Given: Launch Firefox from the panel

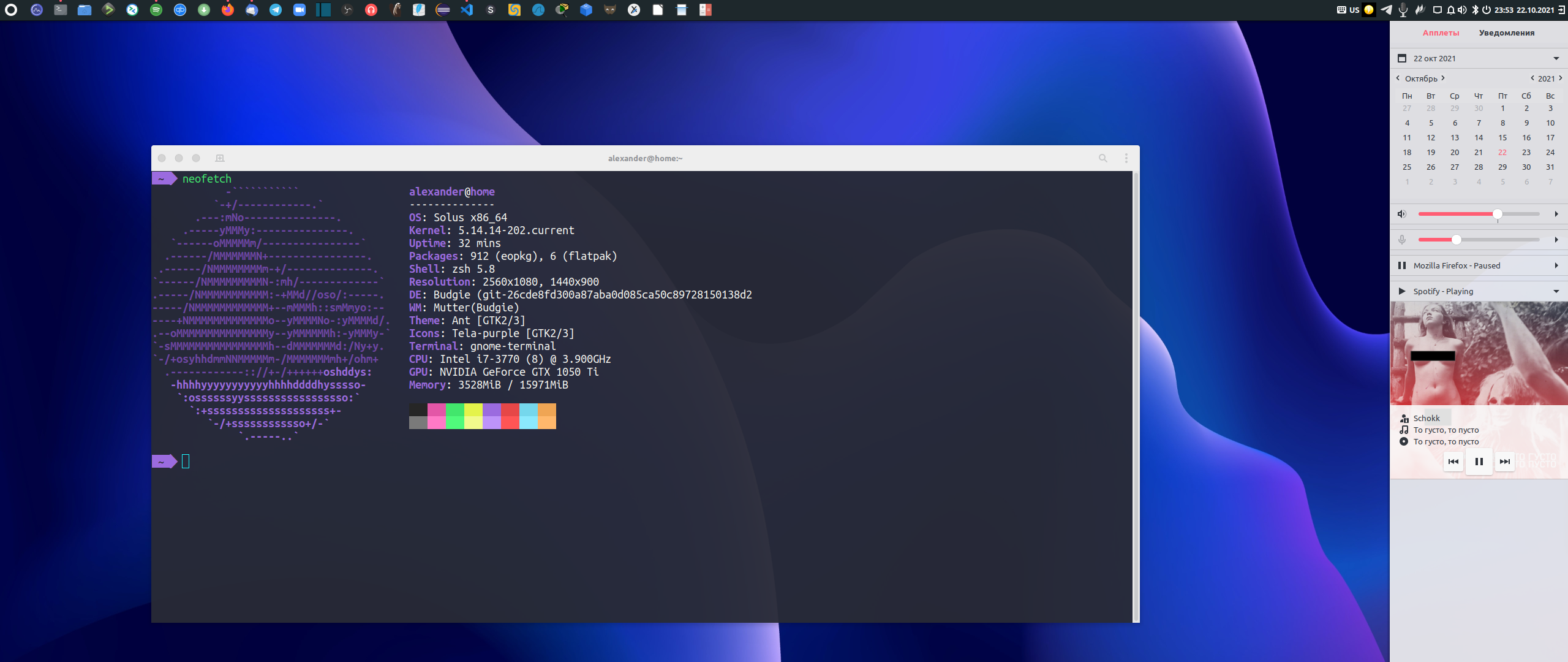Looking at the screenshot, I should [x=228, y=10].
